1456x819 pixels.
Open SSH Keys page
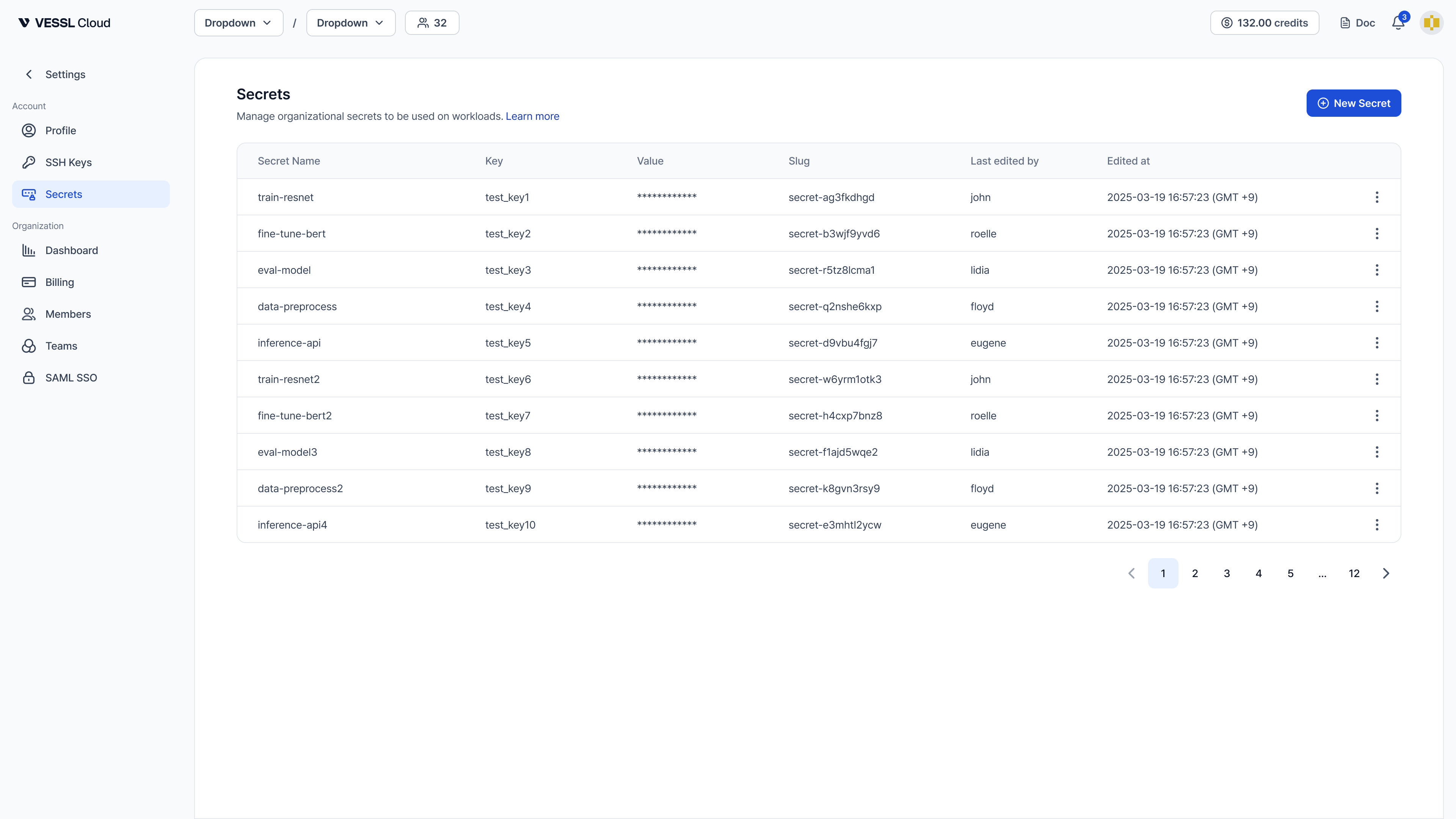(91, 162)
